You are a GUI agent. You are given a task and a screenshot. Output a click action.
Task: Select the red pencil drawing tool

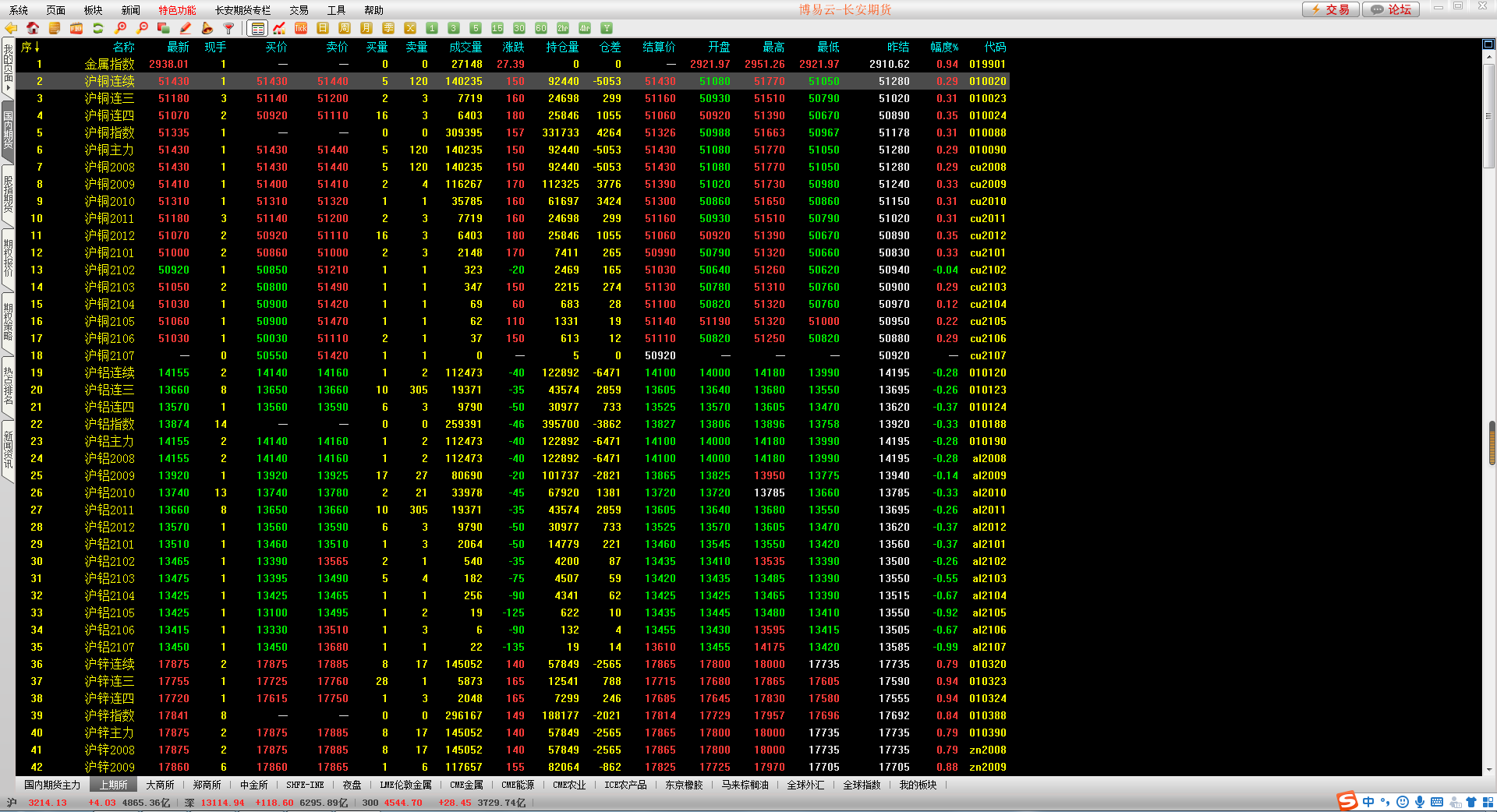pos(186,28)
